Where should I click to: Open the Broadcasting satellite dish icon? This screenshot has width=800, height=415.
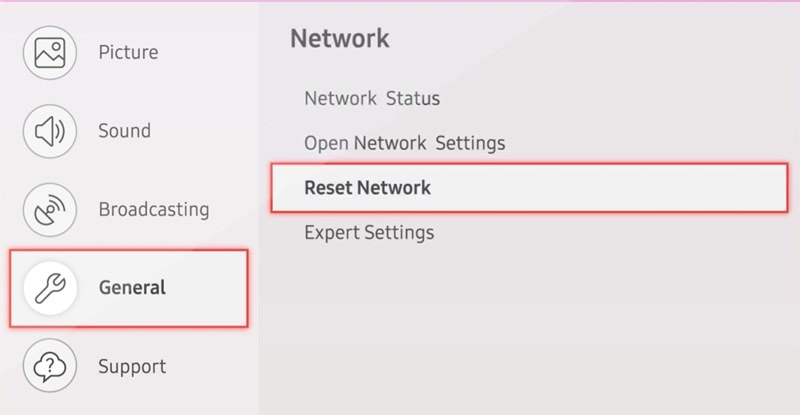(x=50, y=210)
